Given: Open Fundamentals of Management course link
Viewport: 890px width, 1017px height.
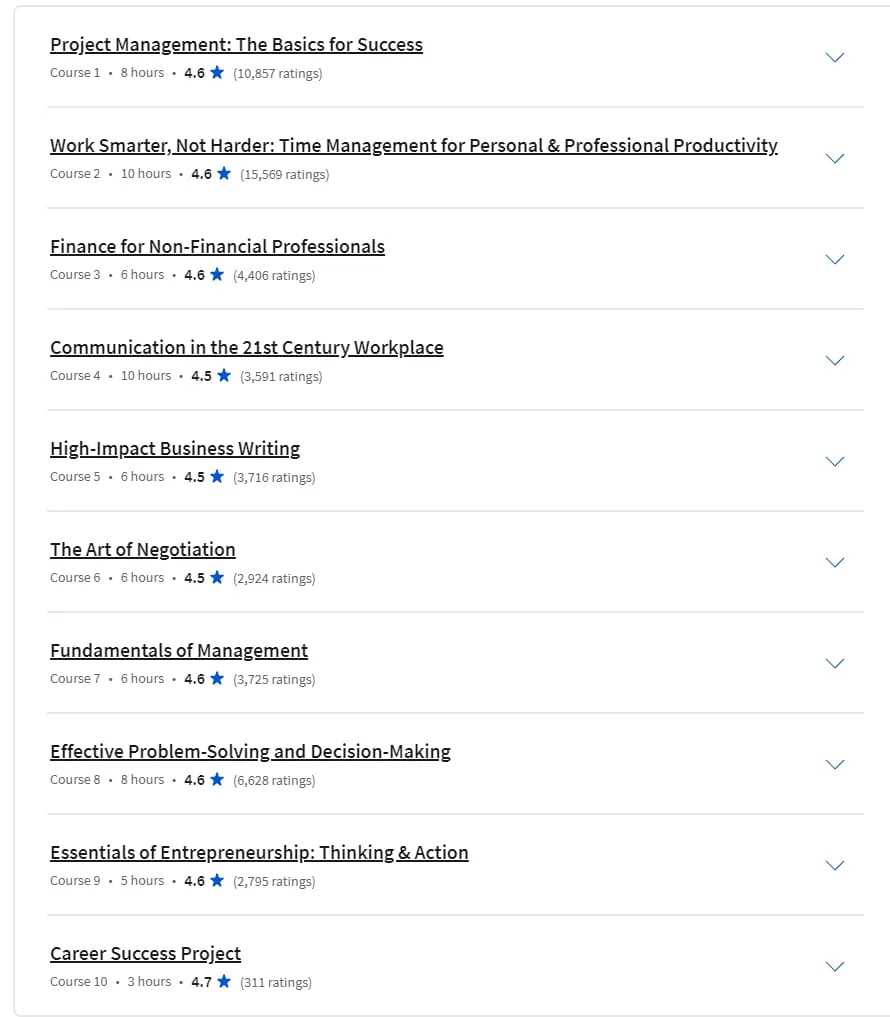Looking at the screenshot, I should pos(179,651).
